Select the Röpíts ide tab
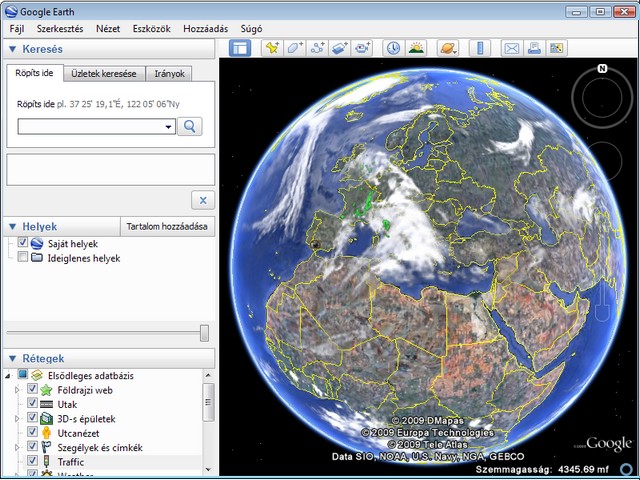The image size is (640, 480). point(34,73)
